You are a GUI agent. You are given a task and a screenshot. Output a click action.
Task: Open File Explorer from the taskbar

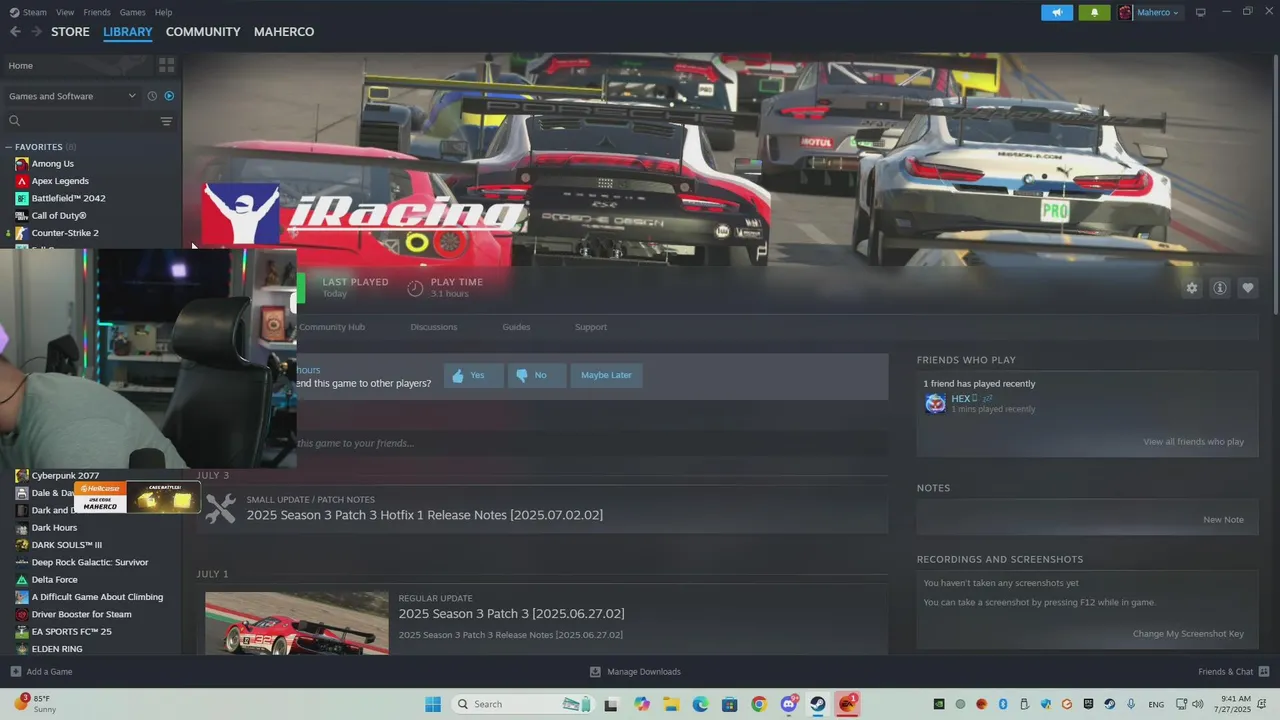[671, 704]
